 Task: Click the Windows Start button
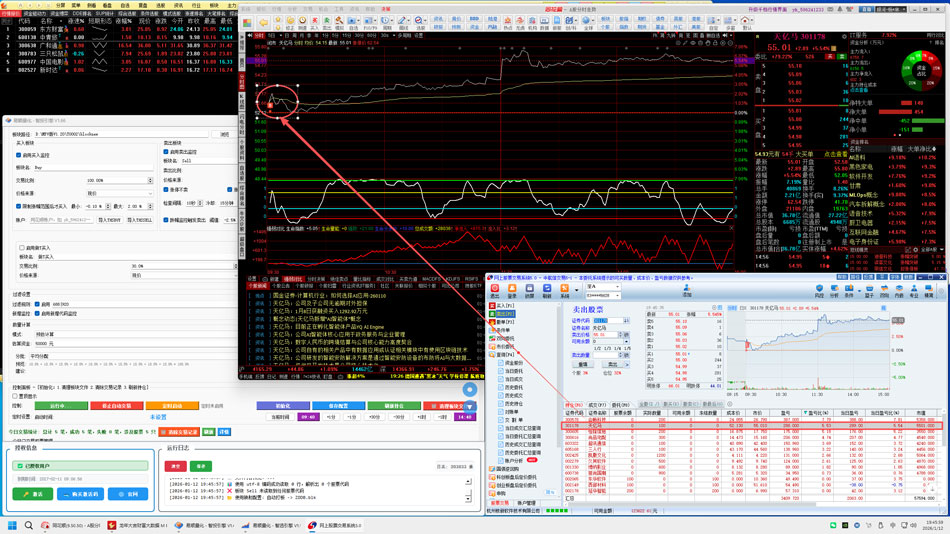point(12,523)
